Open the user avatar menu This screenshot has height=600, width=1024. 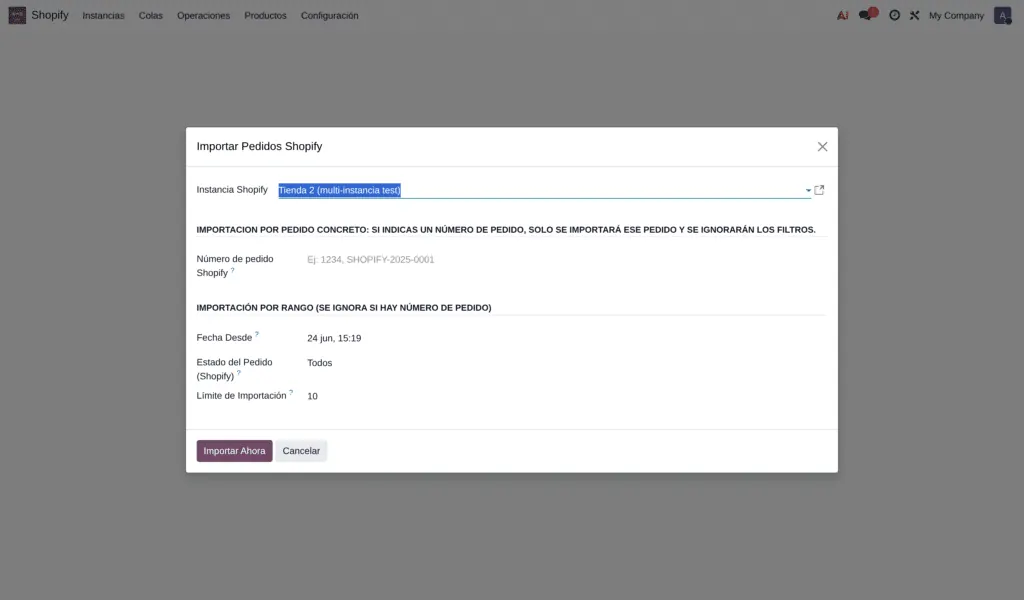point(1002,15)
